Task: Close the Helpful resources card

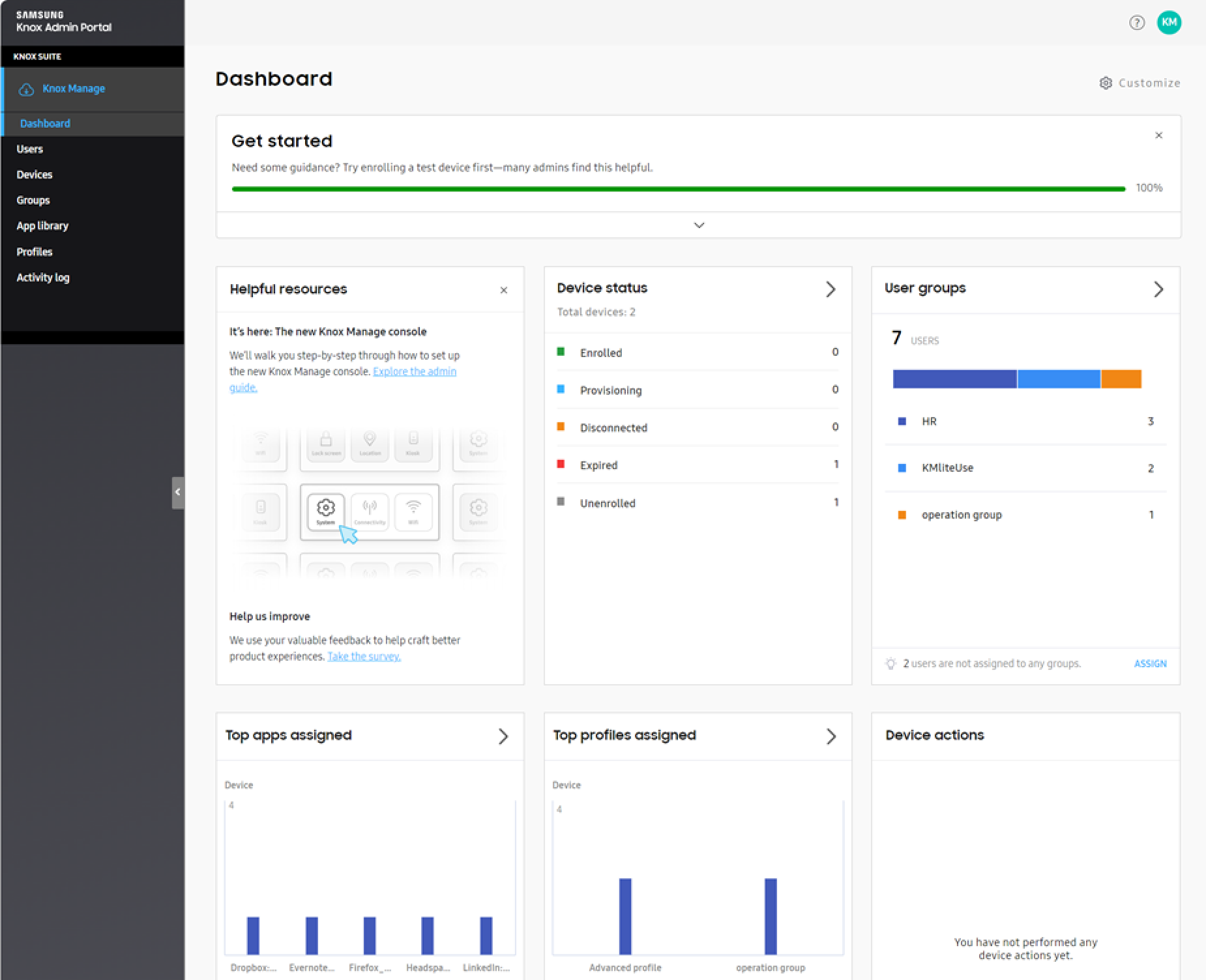Action: click(x=503, y=290)
